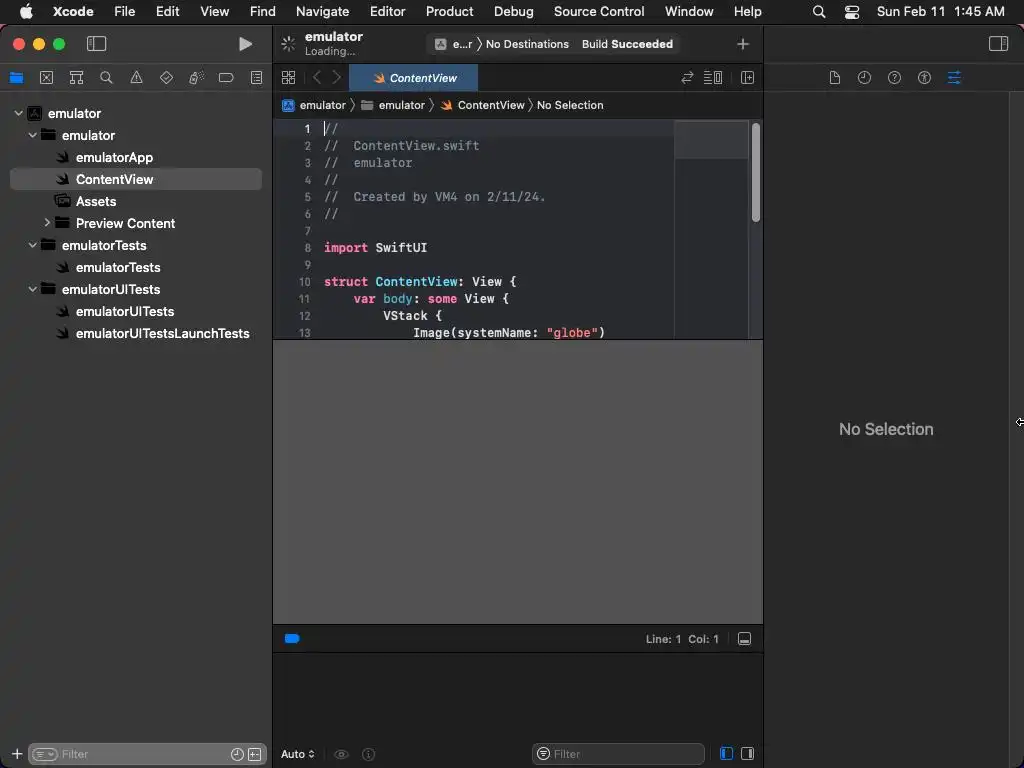Viewport: 1024px width, 768px height.
Task: Show the Accessibility inspector
Action: point(924,78)
